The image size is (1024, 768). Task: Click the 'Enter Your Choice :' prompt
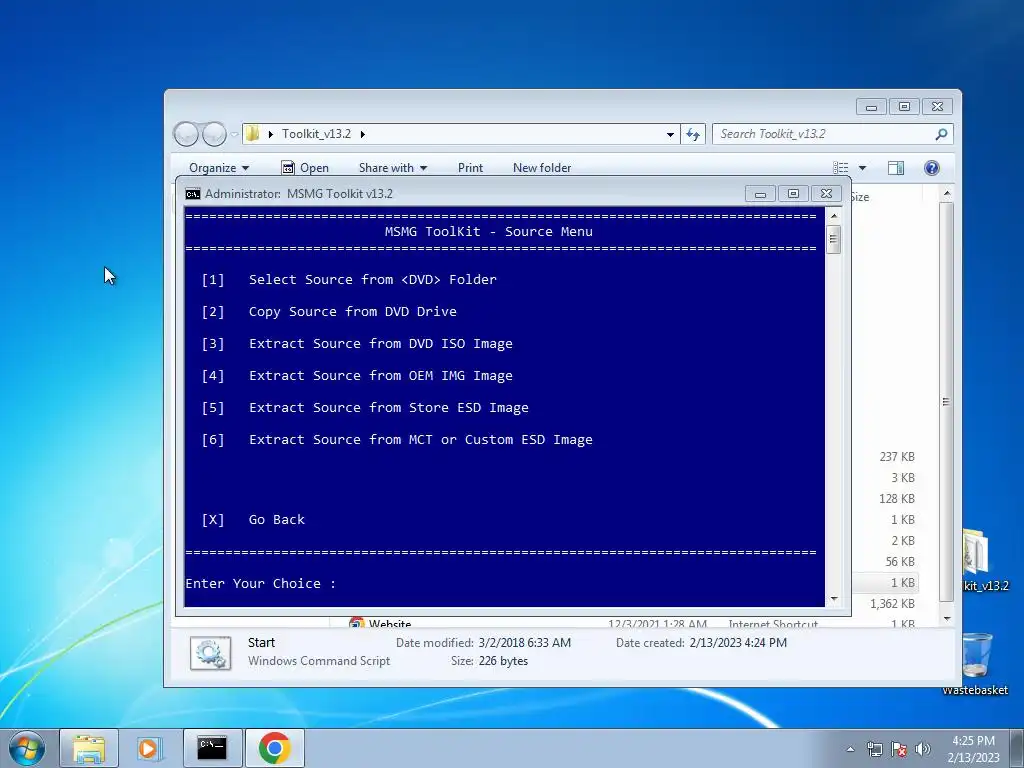click(x=261, y=584)
